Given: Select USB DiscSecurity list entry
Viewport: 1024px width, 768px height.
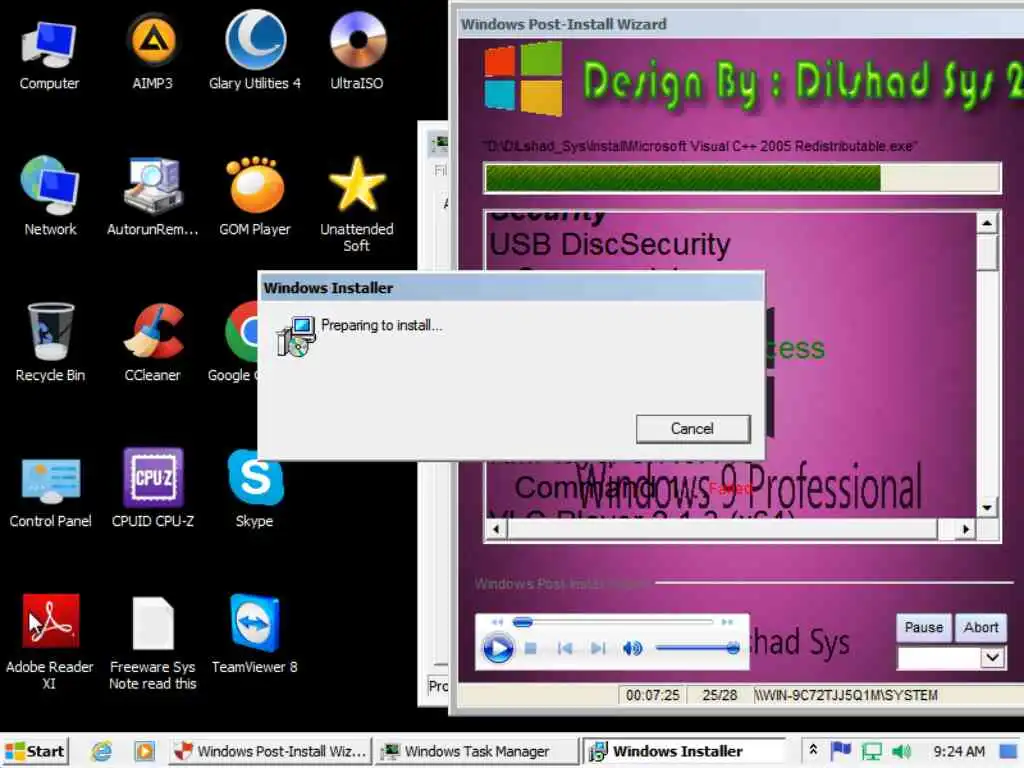Looking at the screenshot, I should [609, 245].
